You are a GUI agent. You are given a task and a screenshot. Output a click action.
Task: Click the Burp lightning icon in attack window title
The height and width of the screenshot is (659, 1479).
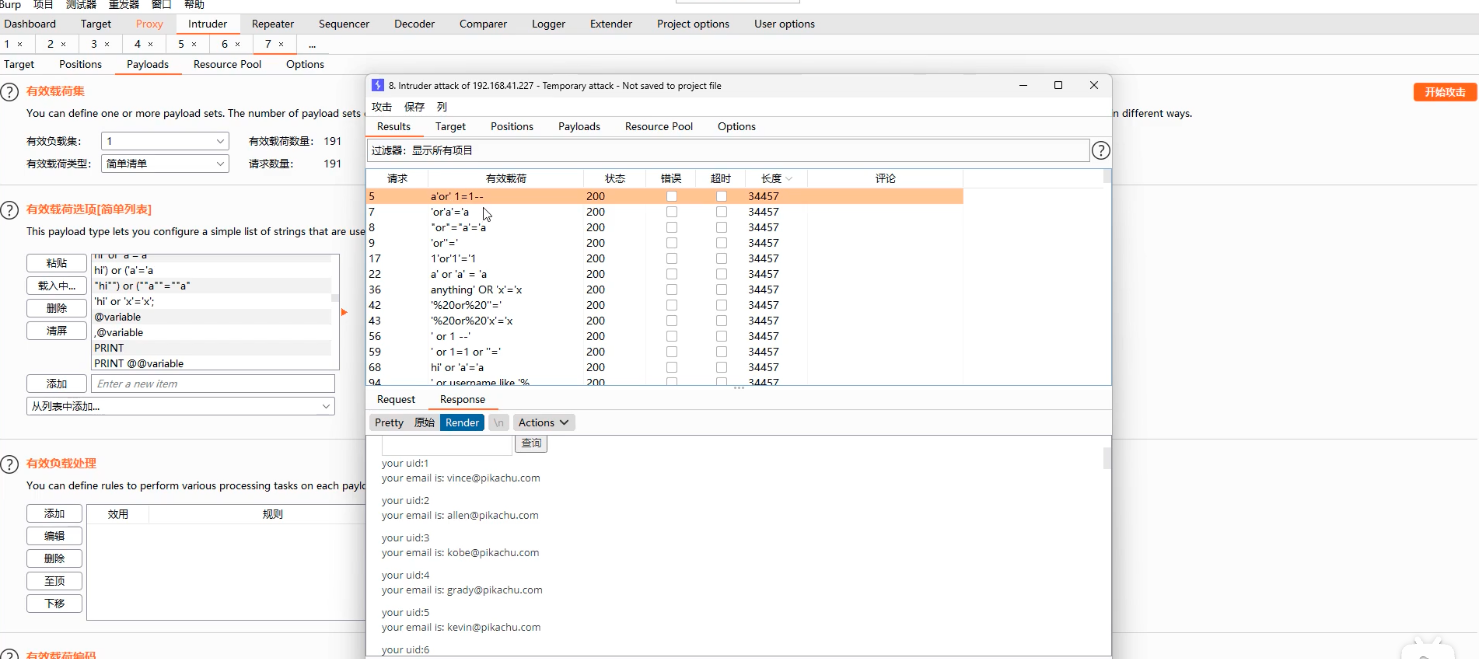click(x=378, y=86)
